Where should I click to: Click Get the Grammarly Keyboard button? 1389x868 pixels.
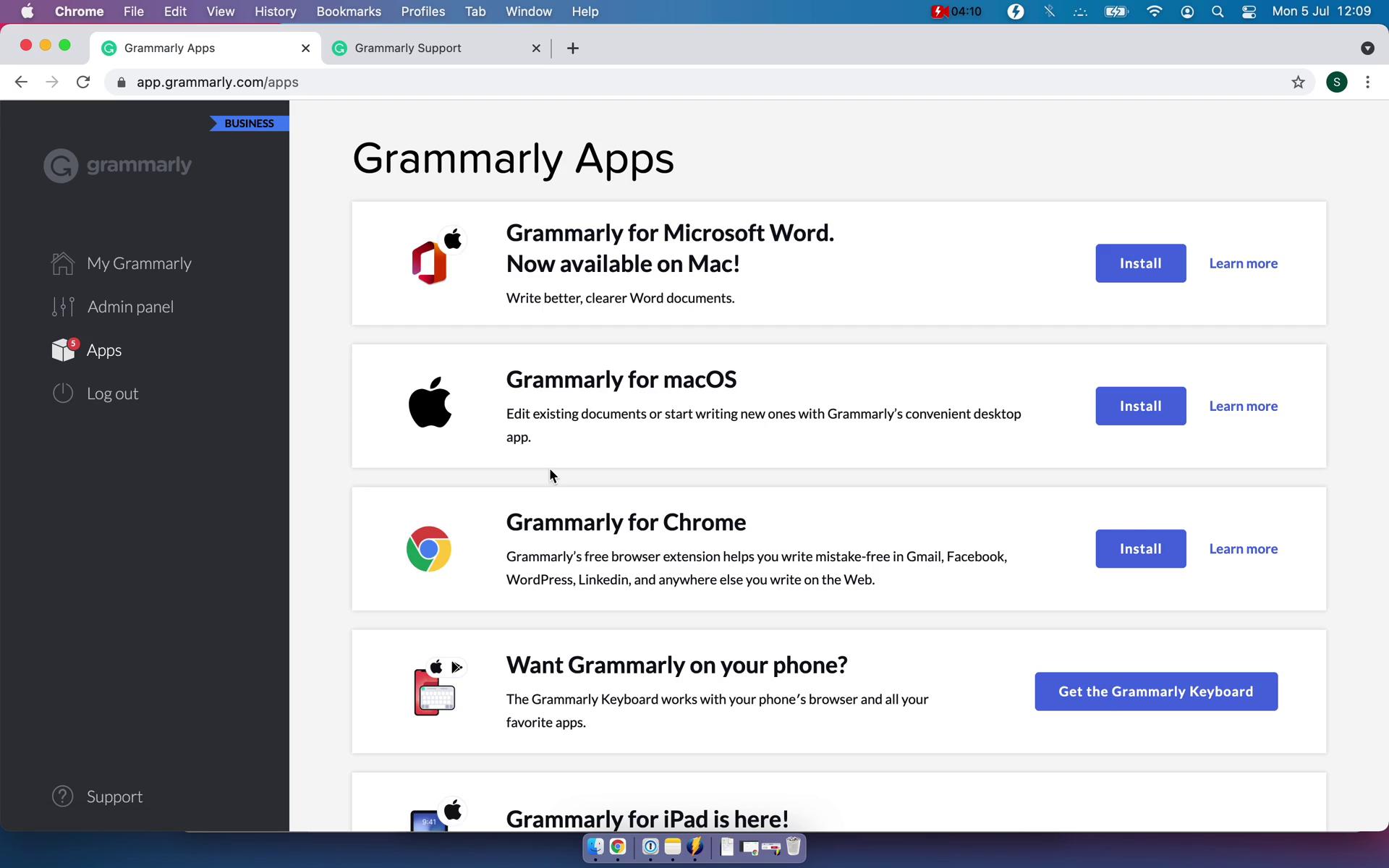tap(1156, 691)
